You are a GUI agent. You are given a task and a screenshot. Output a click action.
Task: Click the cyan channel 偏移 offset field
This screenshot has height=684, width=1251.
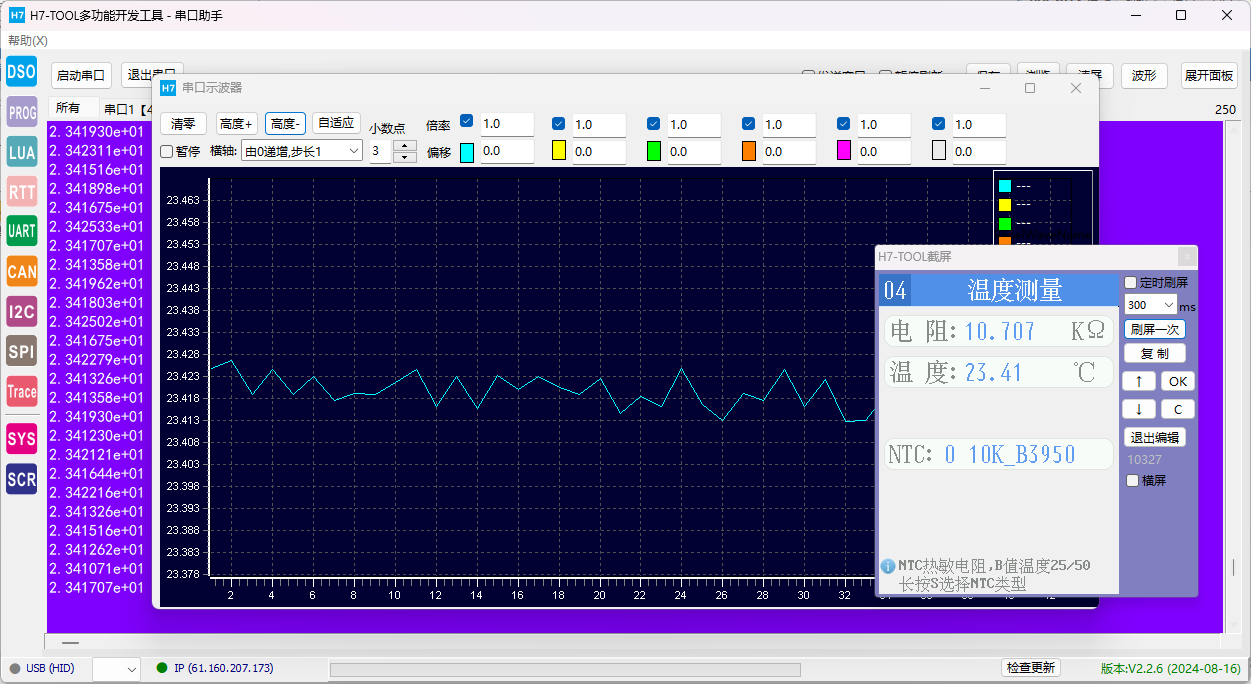(x=506, y=151)
